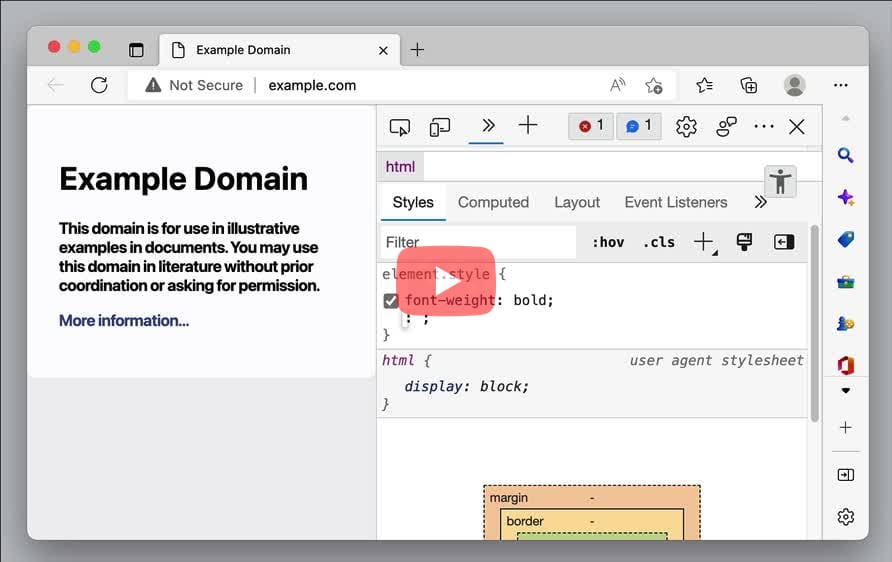
Task: Open the Favorites list
Action: [704, 85]
